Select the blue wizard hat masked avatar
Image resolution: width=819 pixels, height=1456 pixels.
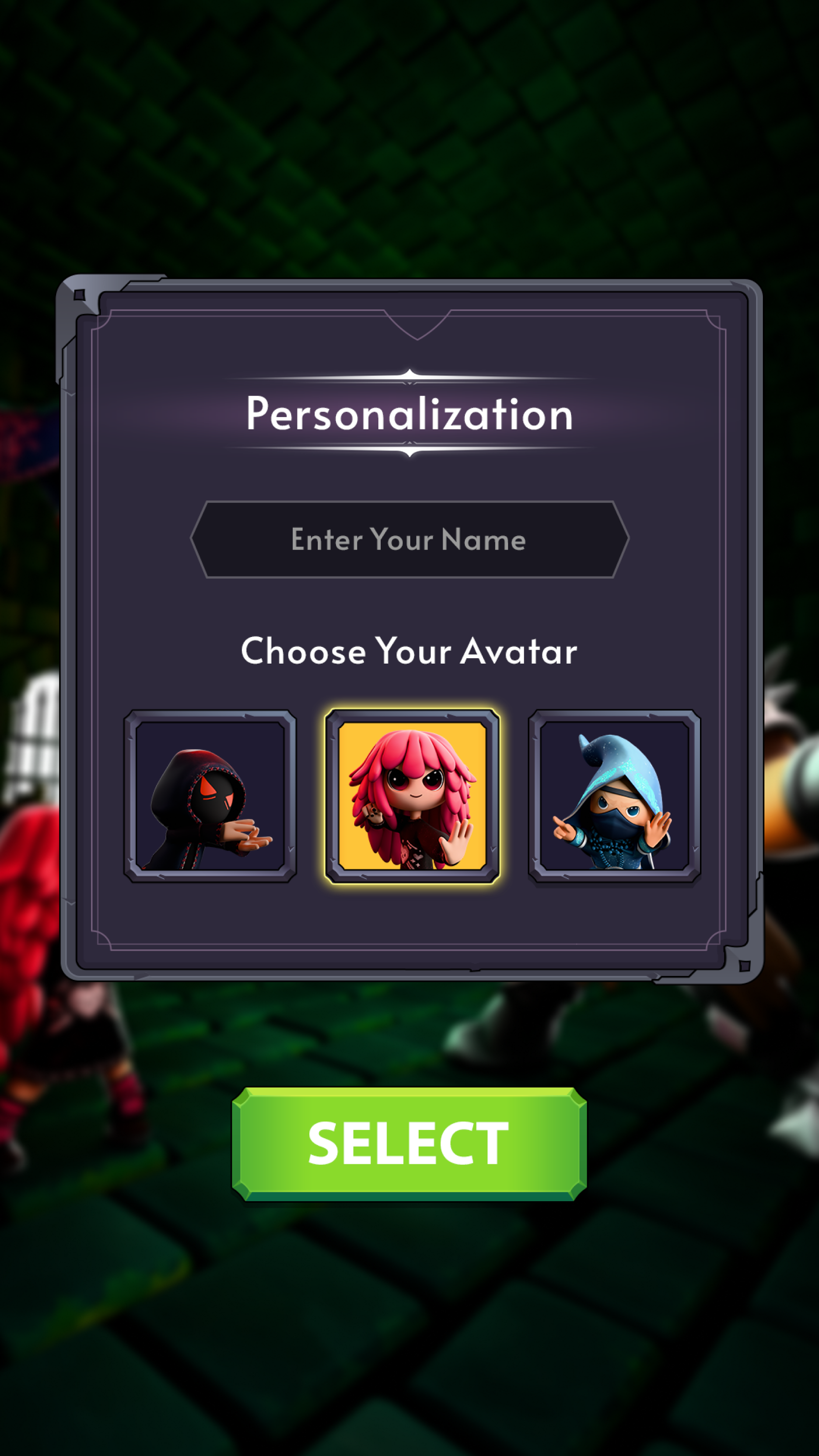614,797
